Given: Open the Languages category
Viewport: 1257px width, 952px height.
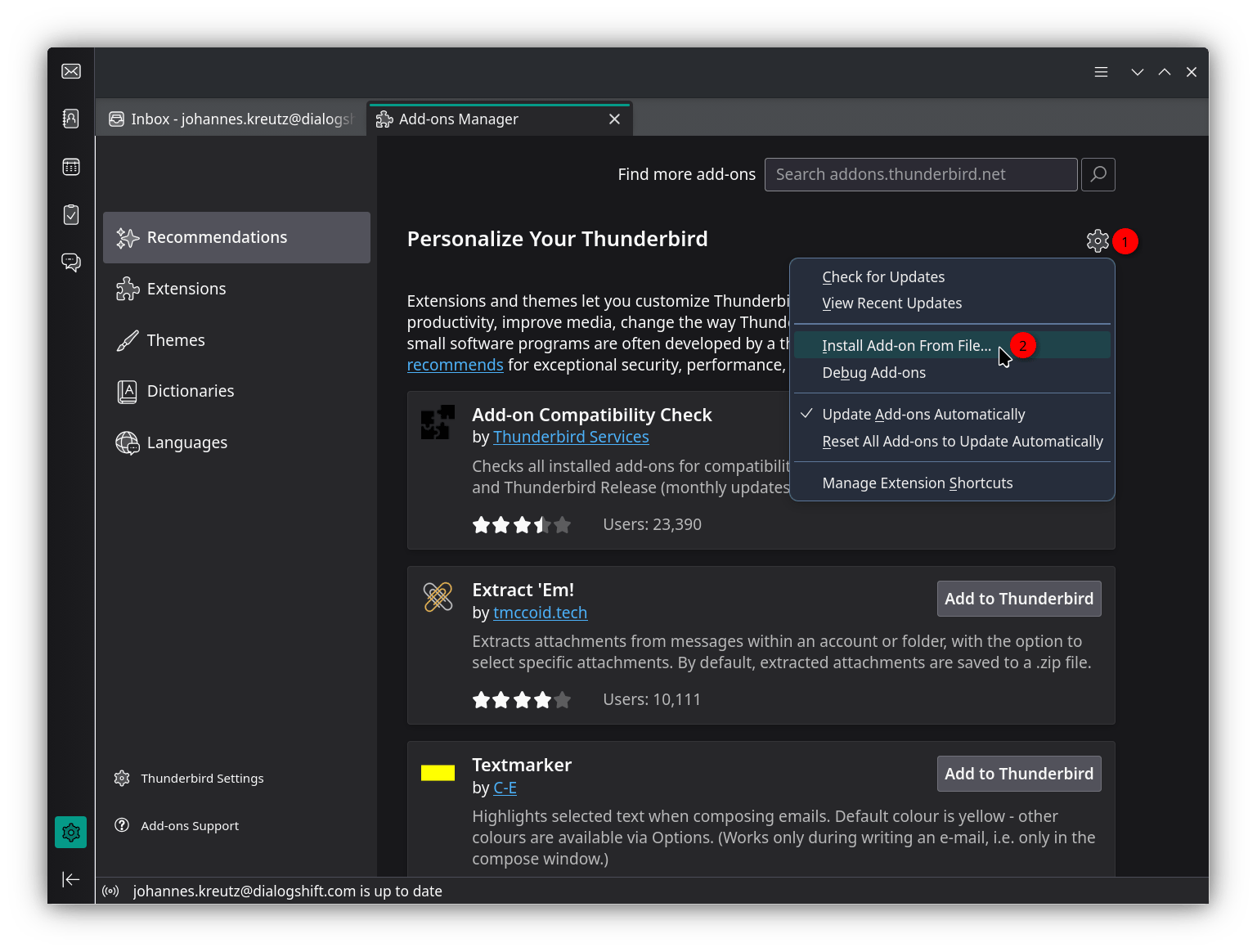Looking at the screenshot, I should [236, 442].
